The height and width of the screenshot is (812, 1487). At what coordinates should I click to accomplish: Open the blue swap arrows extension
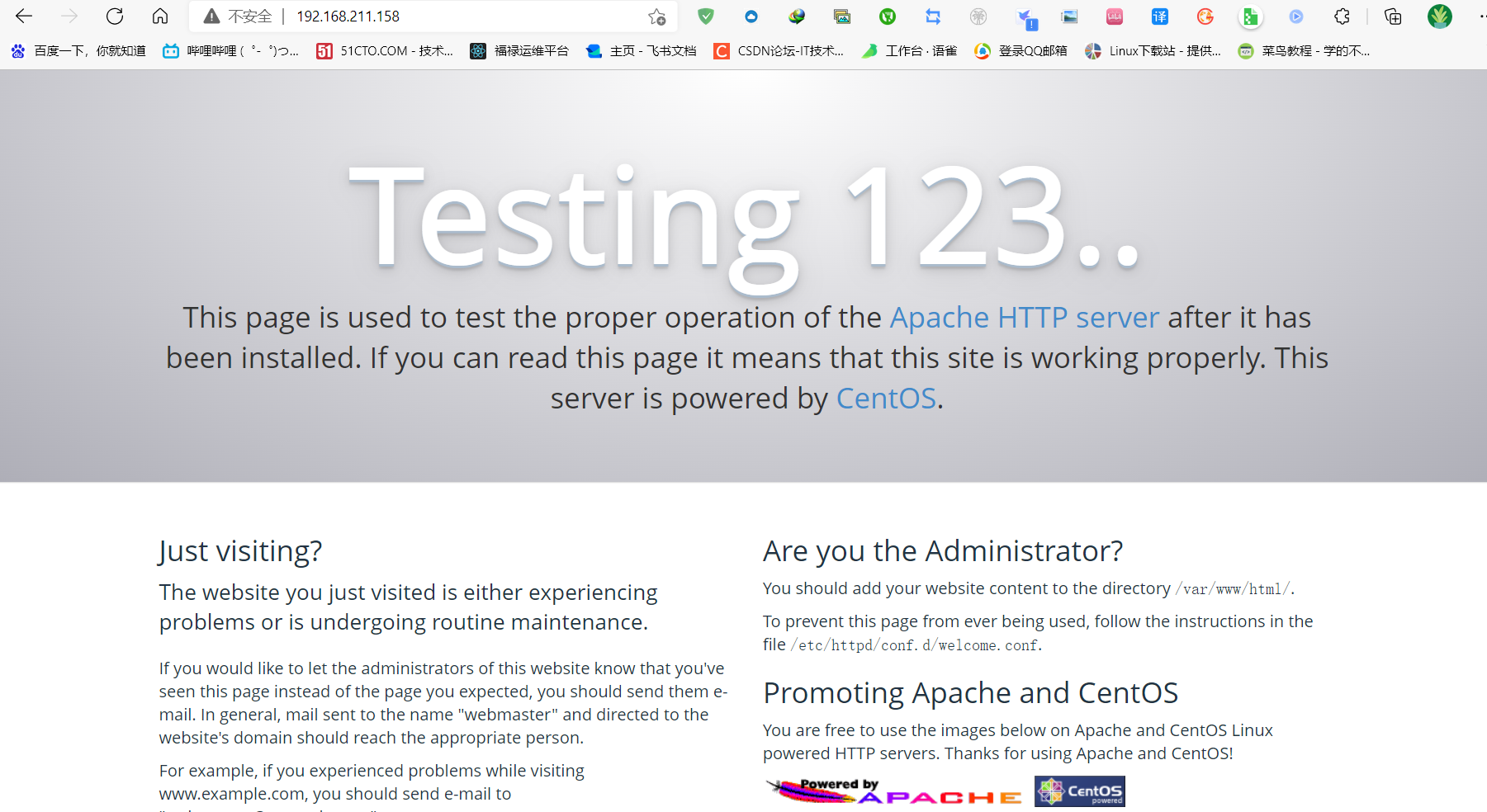933,16
